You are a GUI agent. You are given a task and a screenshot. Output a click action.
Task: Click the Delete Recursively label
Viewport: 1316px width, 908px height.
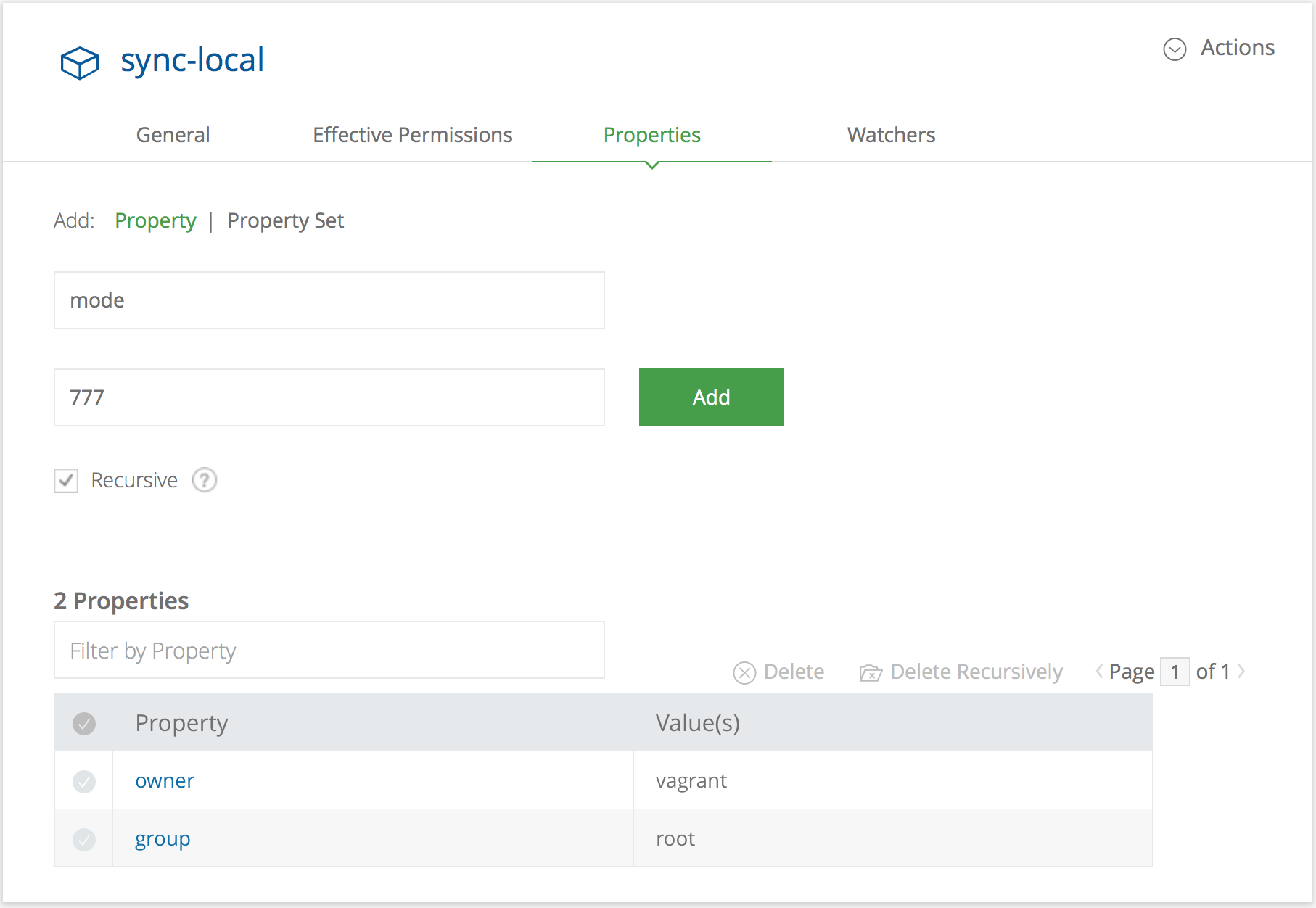[976, 672]
